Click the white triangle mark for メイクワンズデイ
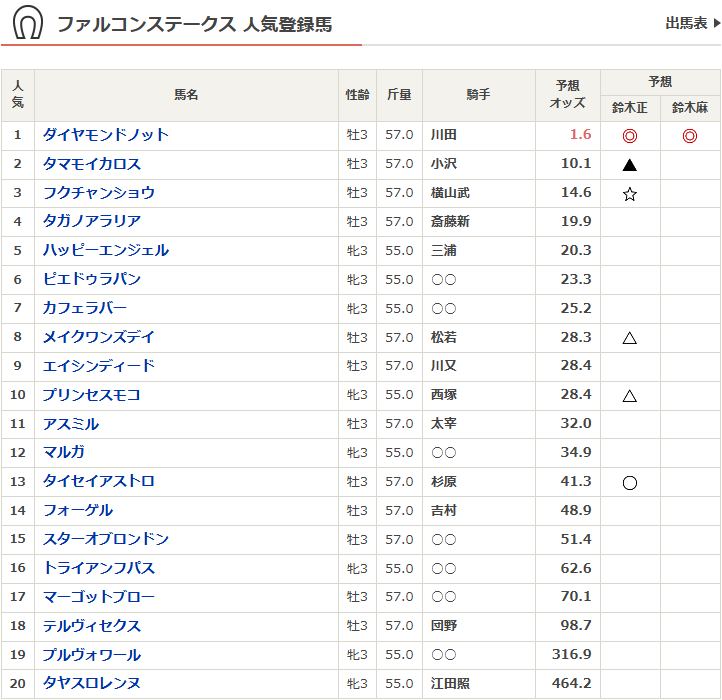 tap(630, 338)
